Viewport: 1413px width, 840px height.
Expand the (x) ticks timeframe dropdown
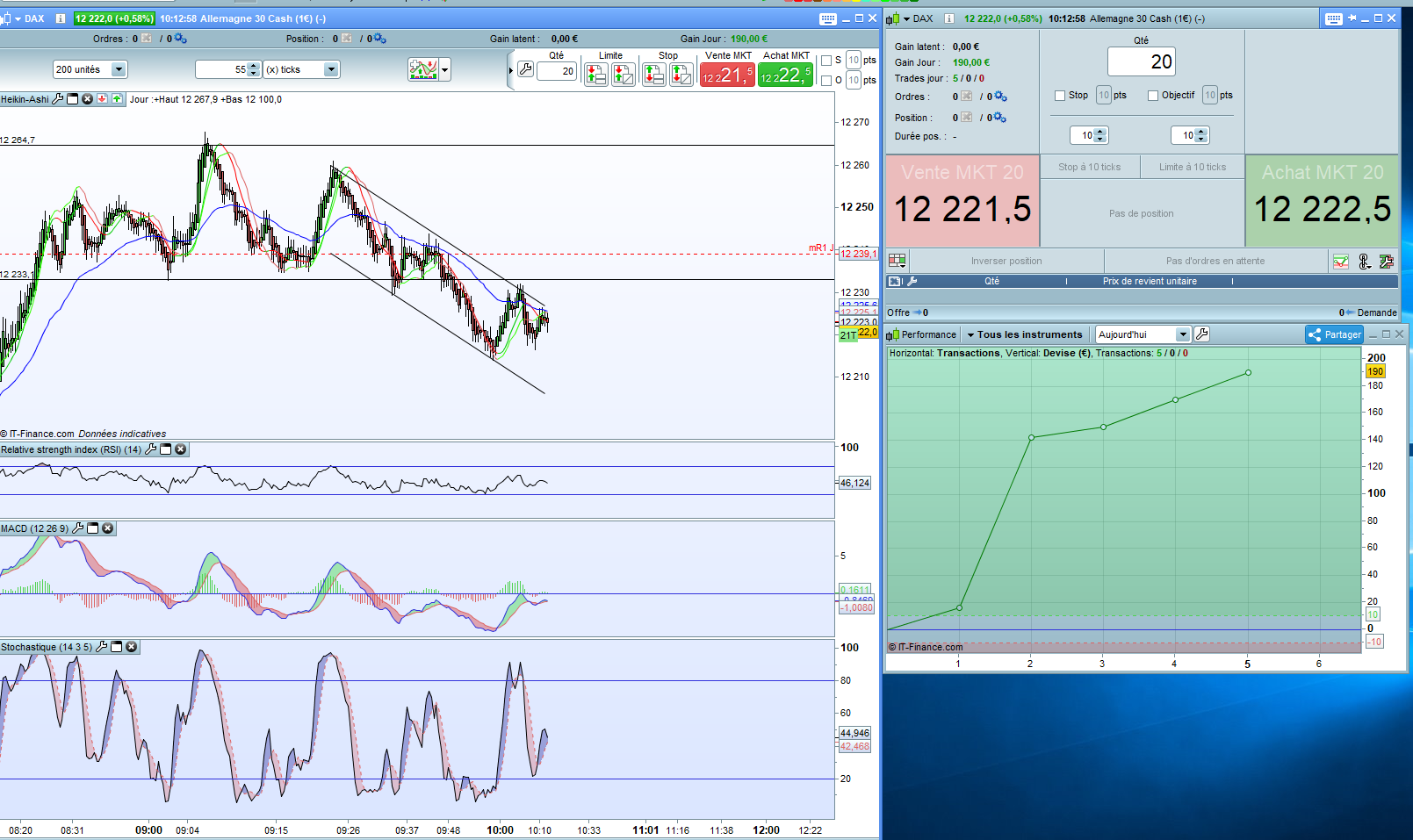point(331,69)
